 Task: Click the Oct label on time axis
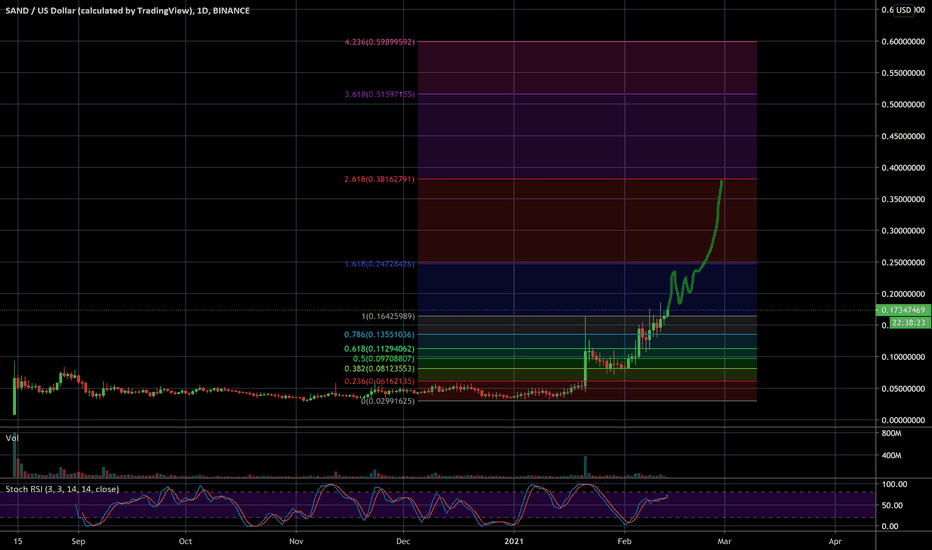tap(185, 541)
